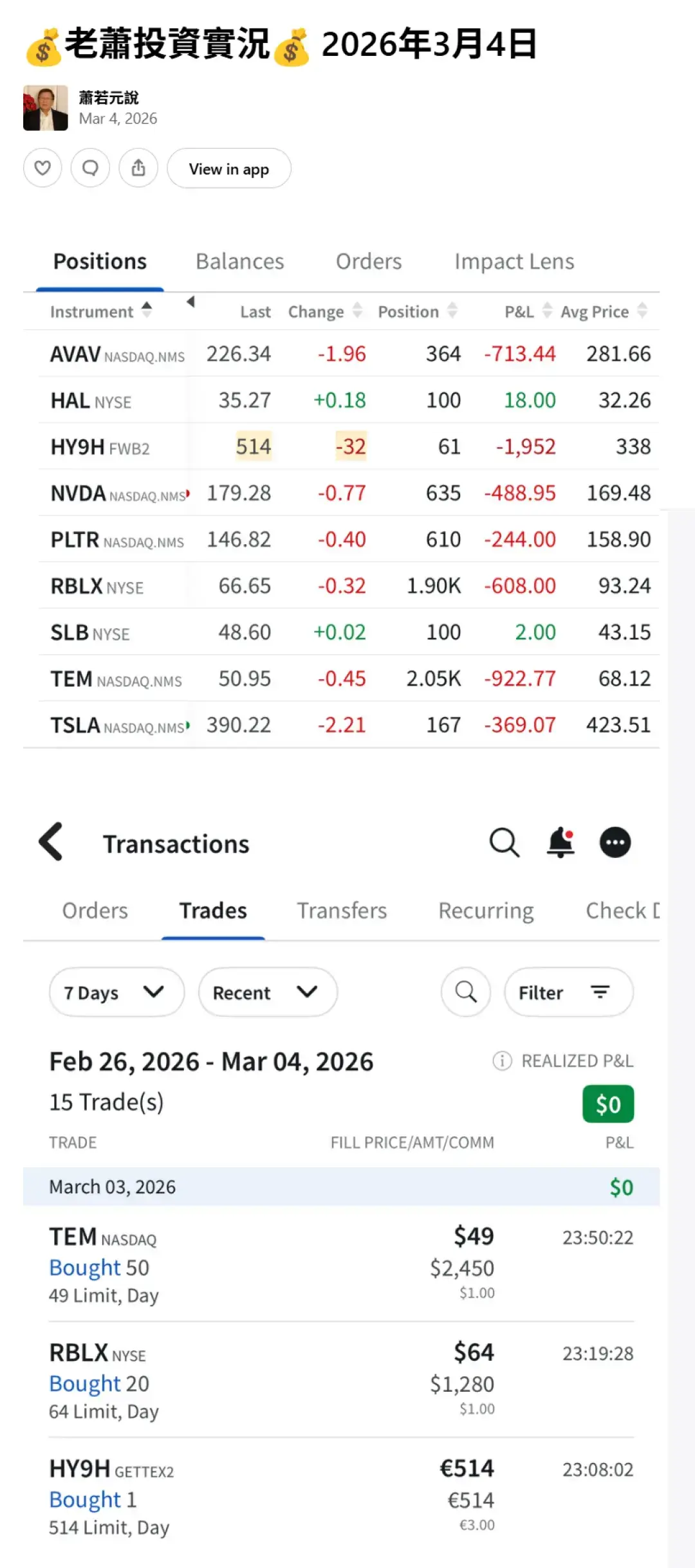
Task: Open the author's profile photo
Action: pyautogui.click(x=46, y=108)
